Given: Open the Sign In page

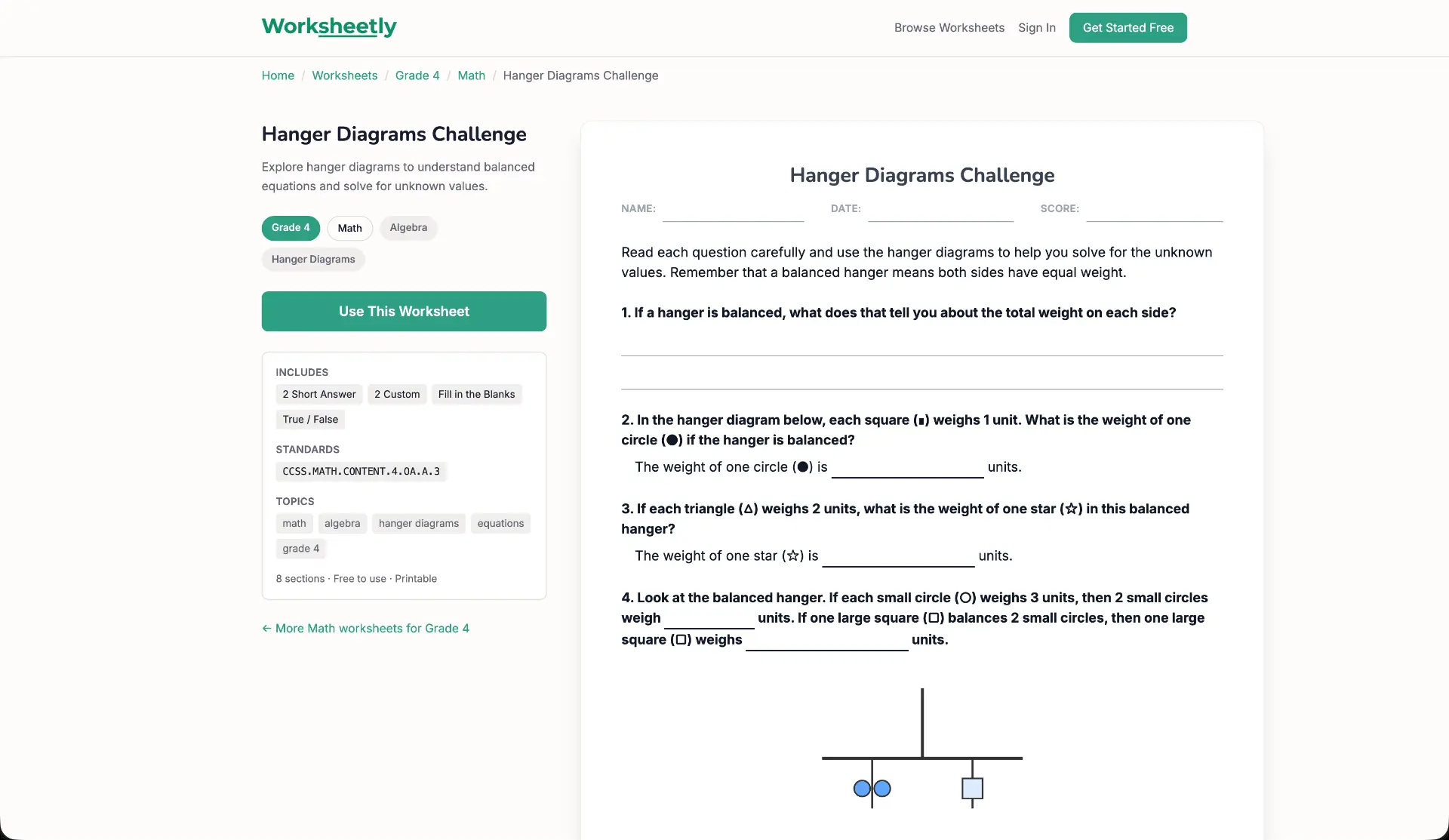Looking at the screenshot, I should [1036, 28].
